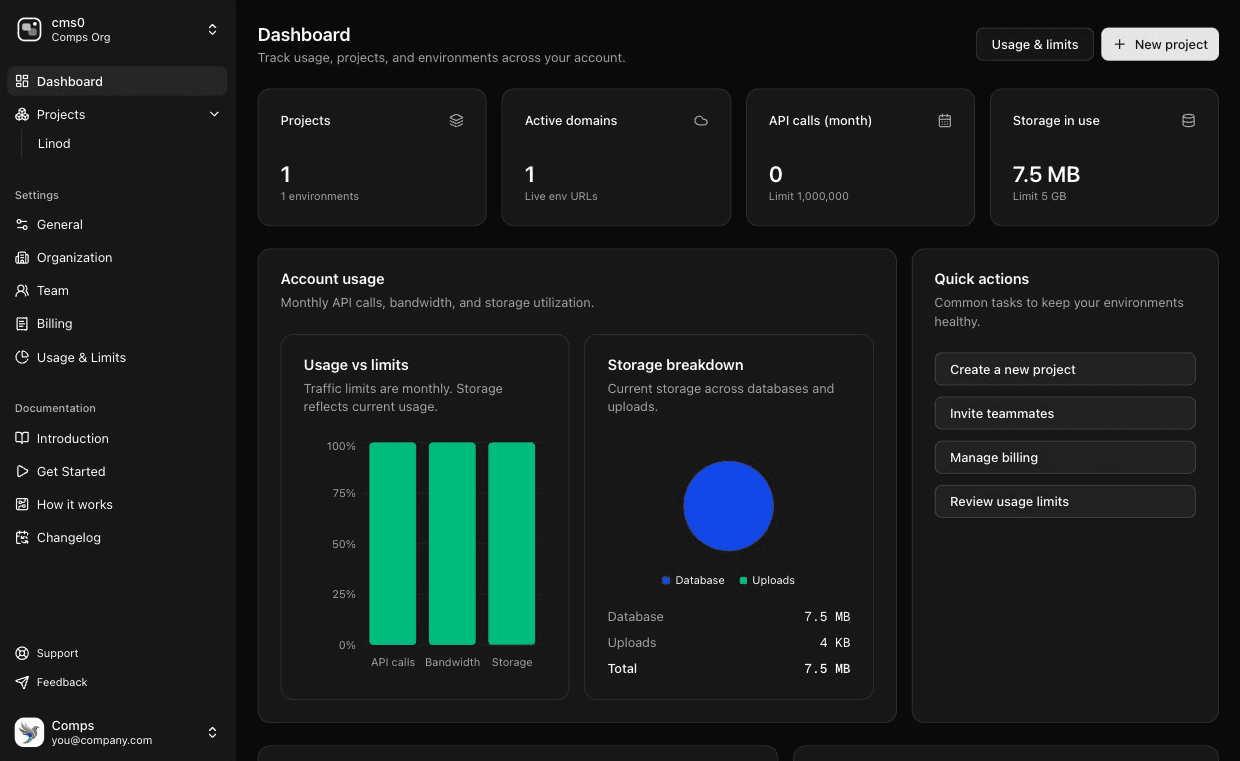The width and height of the screenshot is (1240, 761).
Task: Select the Team settings icon
Action: pos(20,290)
